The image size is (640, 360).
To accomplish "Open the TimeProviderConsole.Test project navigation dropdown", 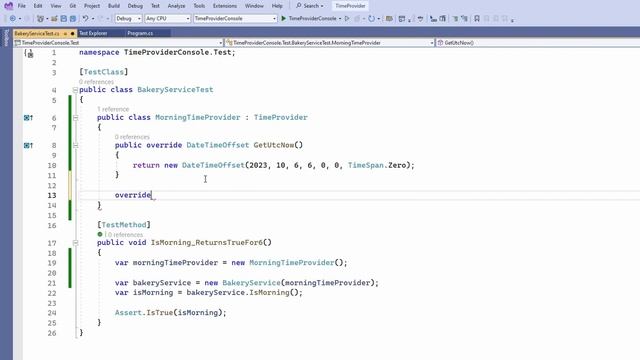I will pos(118,42).
